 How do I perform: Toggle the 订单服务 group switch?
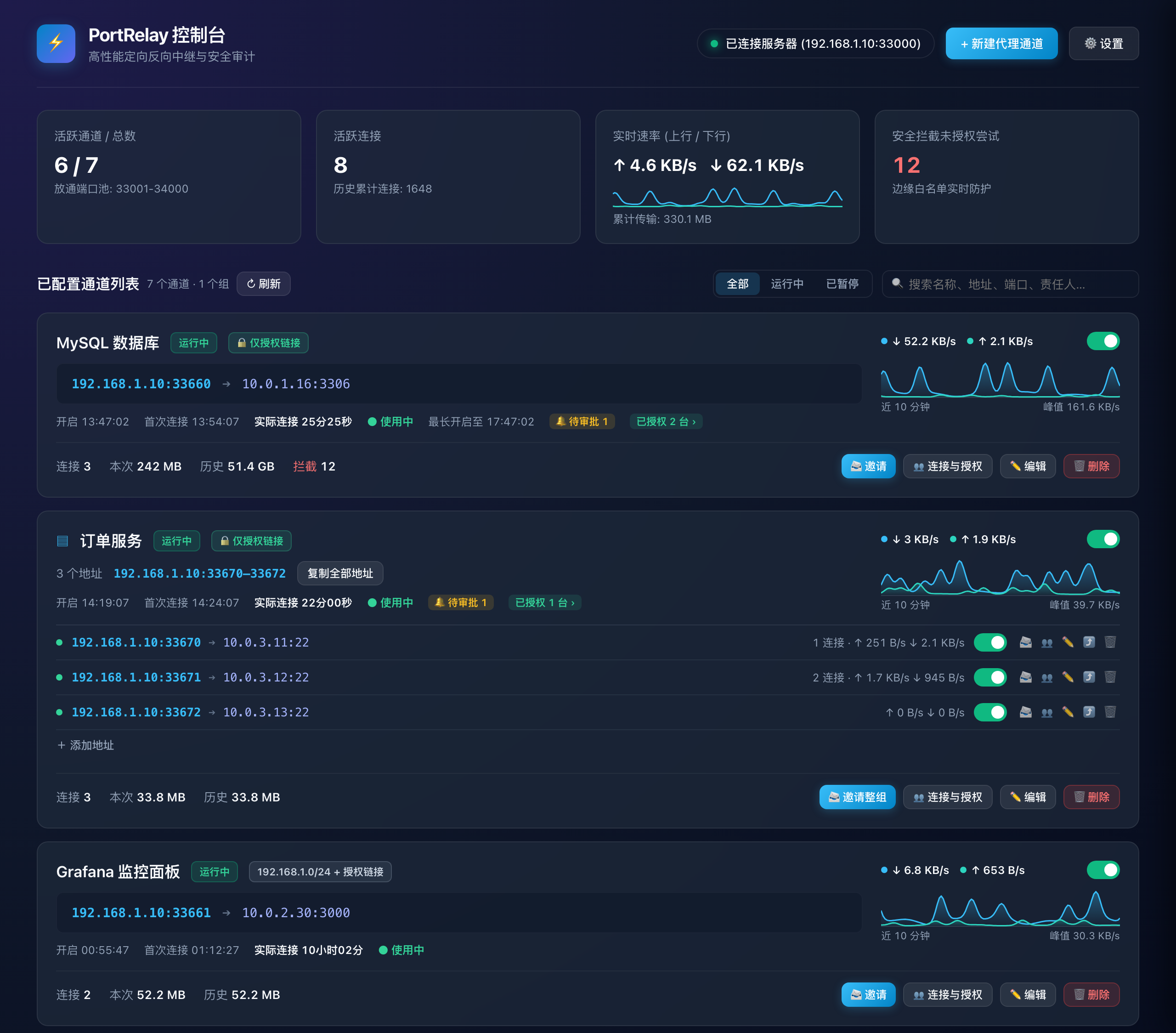[1103, 539]
